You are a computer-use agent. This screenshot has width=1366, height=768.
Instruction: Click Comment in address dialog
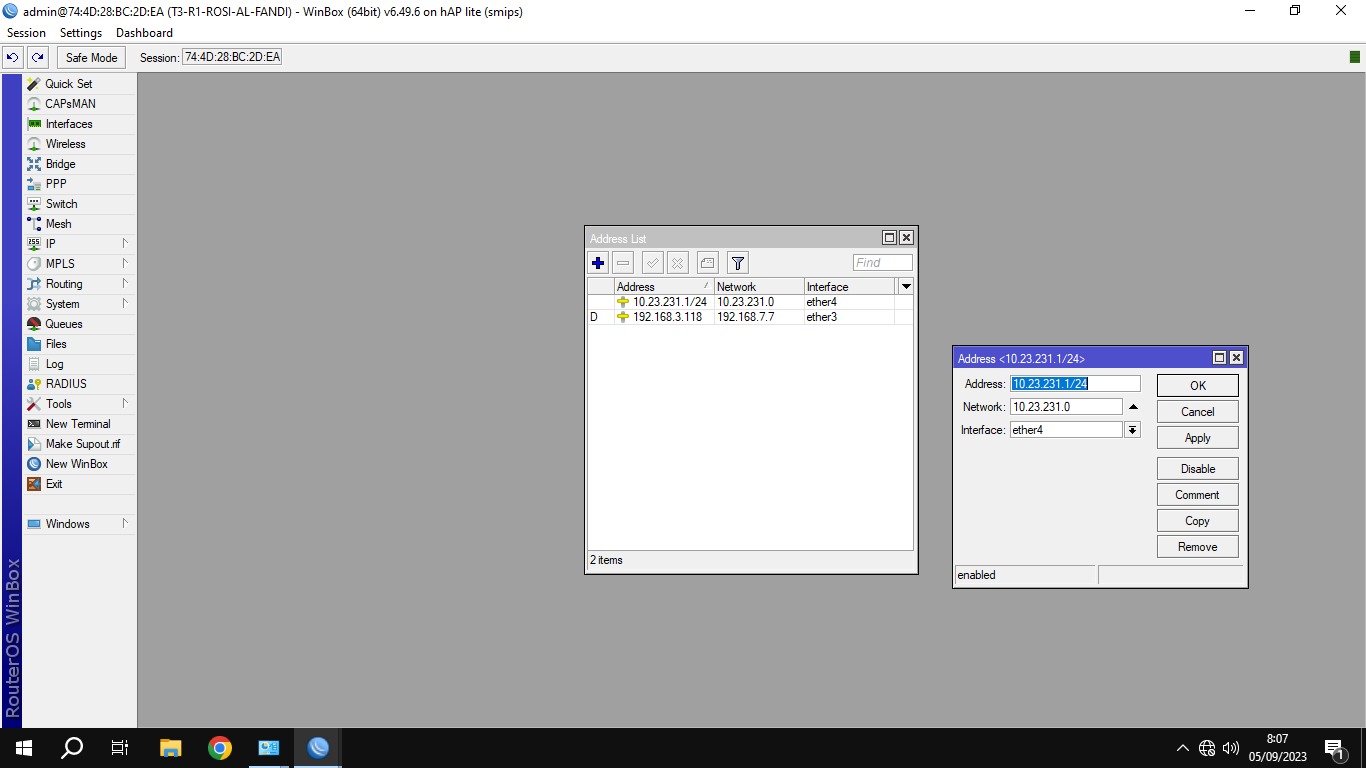[x=1198, y=495]
